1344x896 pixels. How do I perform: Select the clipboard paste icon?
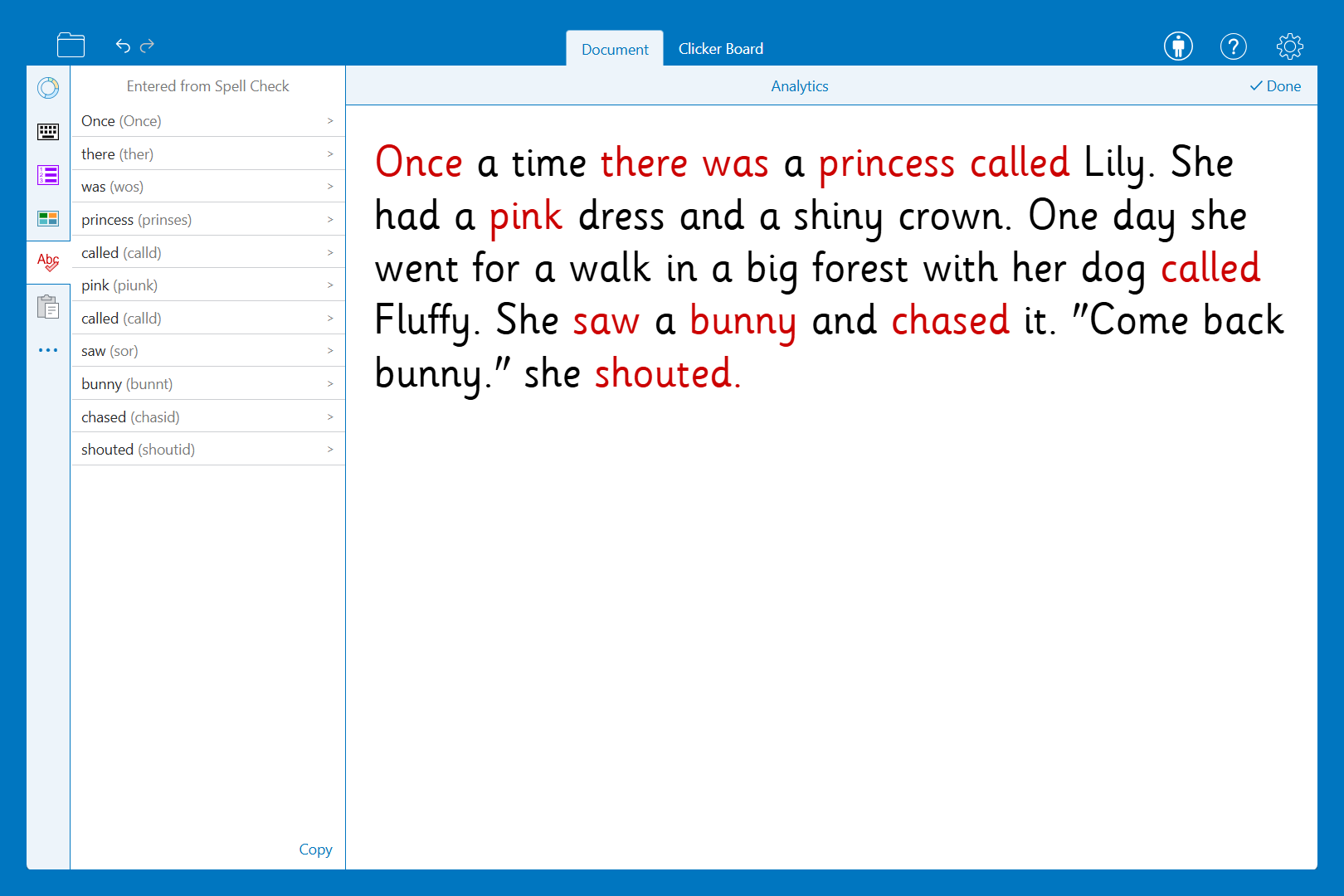[48, 306]
